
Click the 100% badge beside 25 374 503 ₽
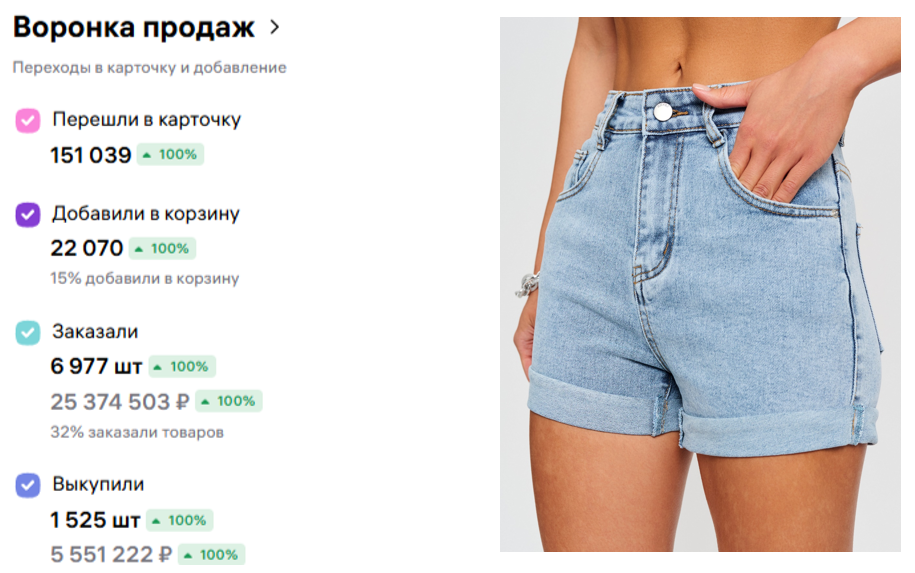(229, 401)
